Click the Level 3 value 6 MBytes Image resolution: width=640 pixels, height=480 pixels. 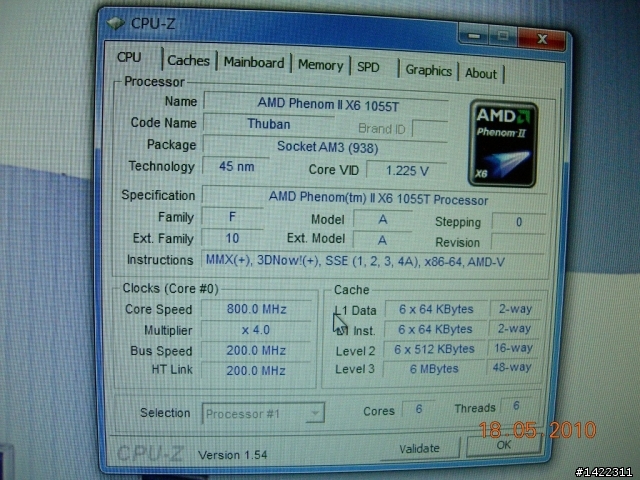433,369
